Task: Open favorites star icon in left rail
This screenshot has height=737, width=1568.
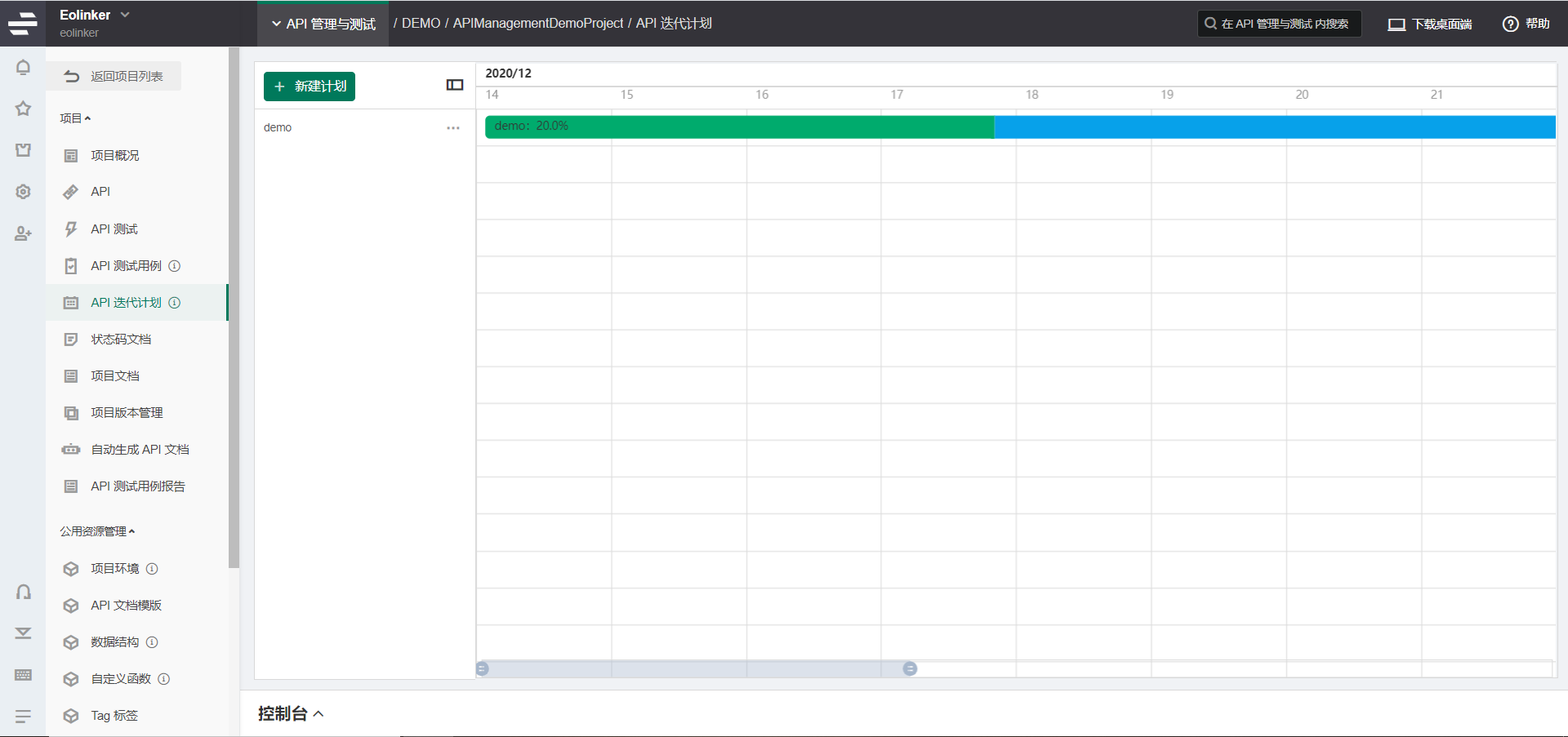Action: click(23, 109)
